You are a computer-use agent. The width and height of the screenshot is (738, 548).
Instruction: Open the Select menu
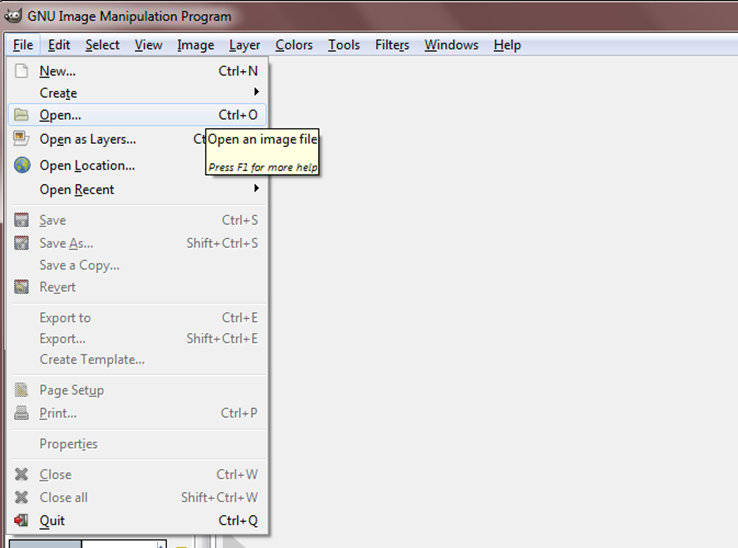click(x=102, y=45)
